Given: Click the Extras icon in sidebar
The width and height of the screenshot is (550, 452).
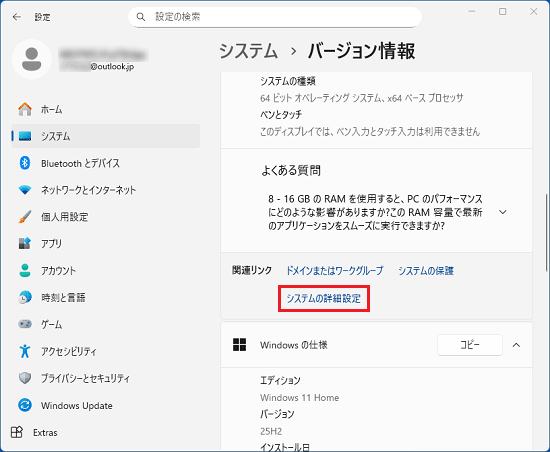Looking at the screenshot, I should coord(16,432).
